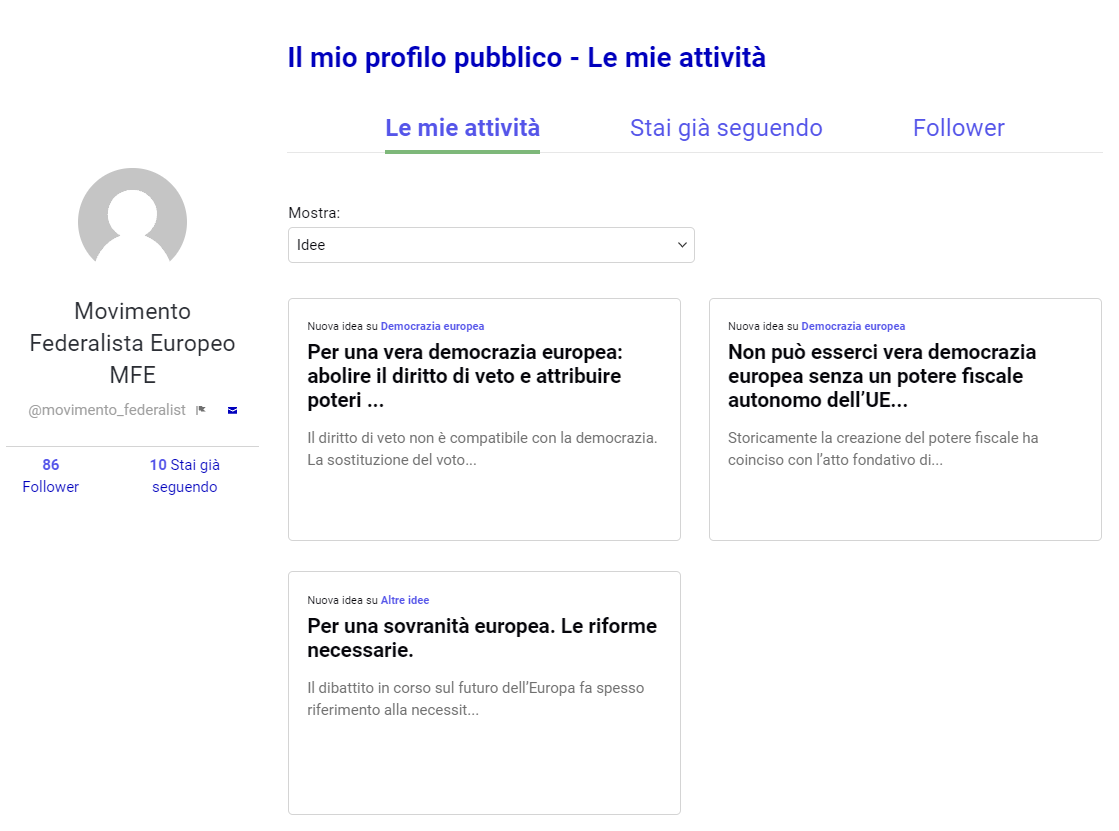Click description 'Il diritto di veto non è compatibile'
This screenshot has width=1119, height=831.
[482, 448]
